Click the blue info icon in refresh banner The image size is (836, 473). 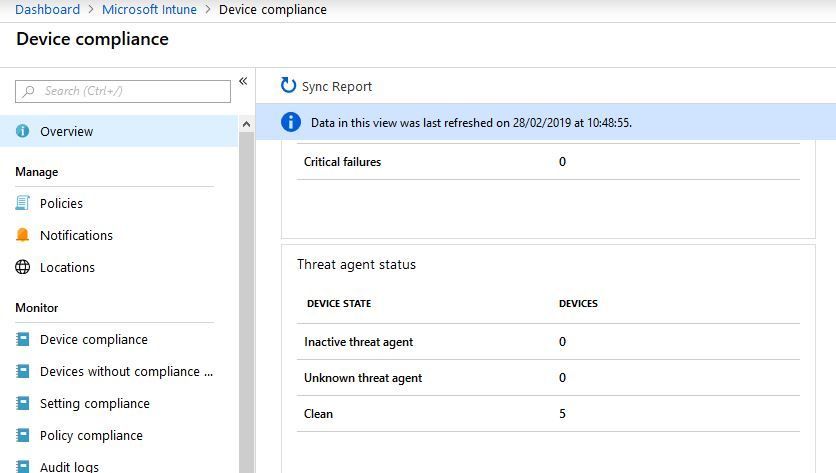[x=291, y=122]
